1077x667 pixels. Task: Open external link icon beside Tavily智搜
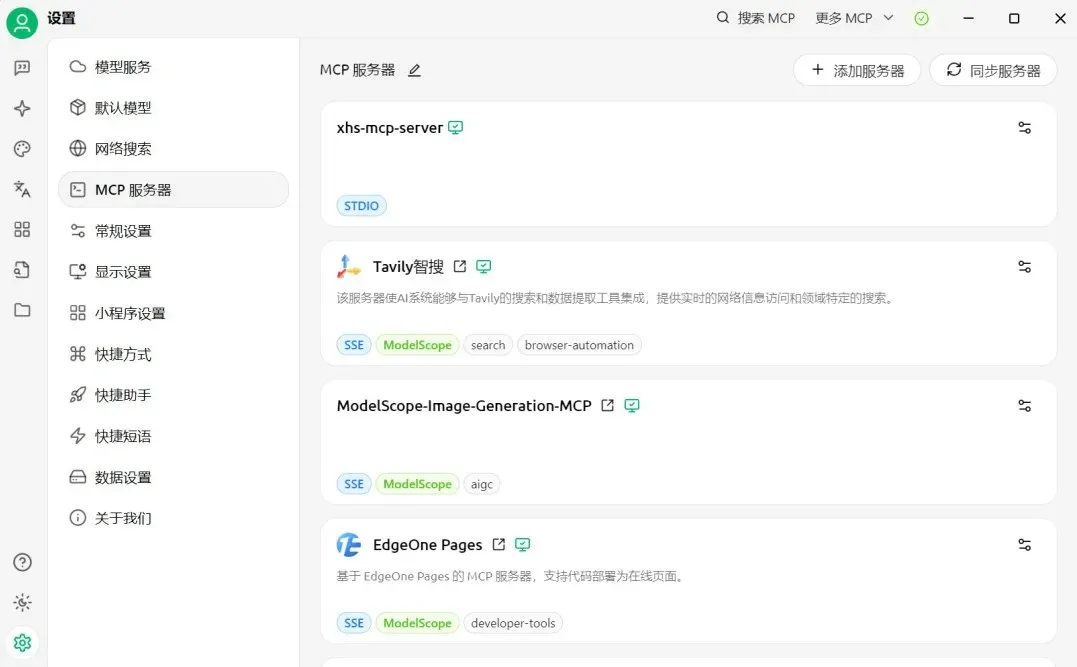[460, 267]
